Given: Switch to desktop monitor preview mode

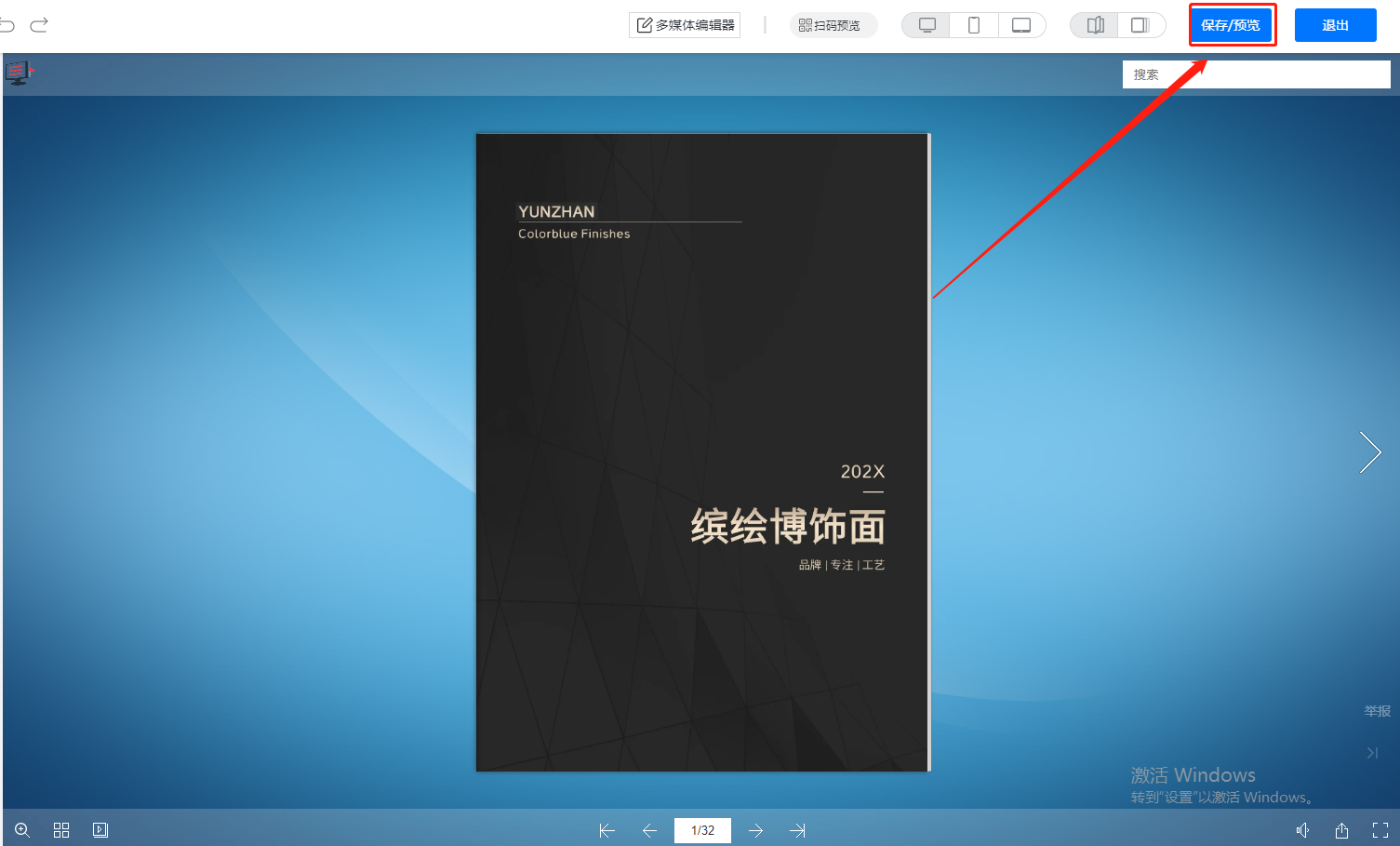Looking at the screenshot, I should [x=927, y=25].
